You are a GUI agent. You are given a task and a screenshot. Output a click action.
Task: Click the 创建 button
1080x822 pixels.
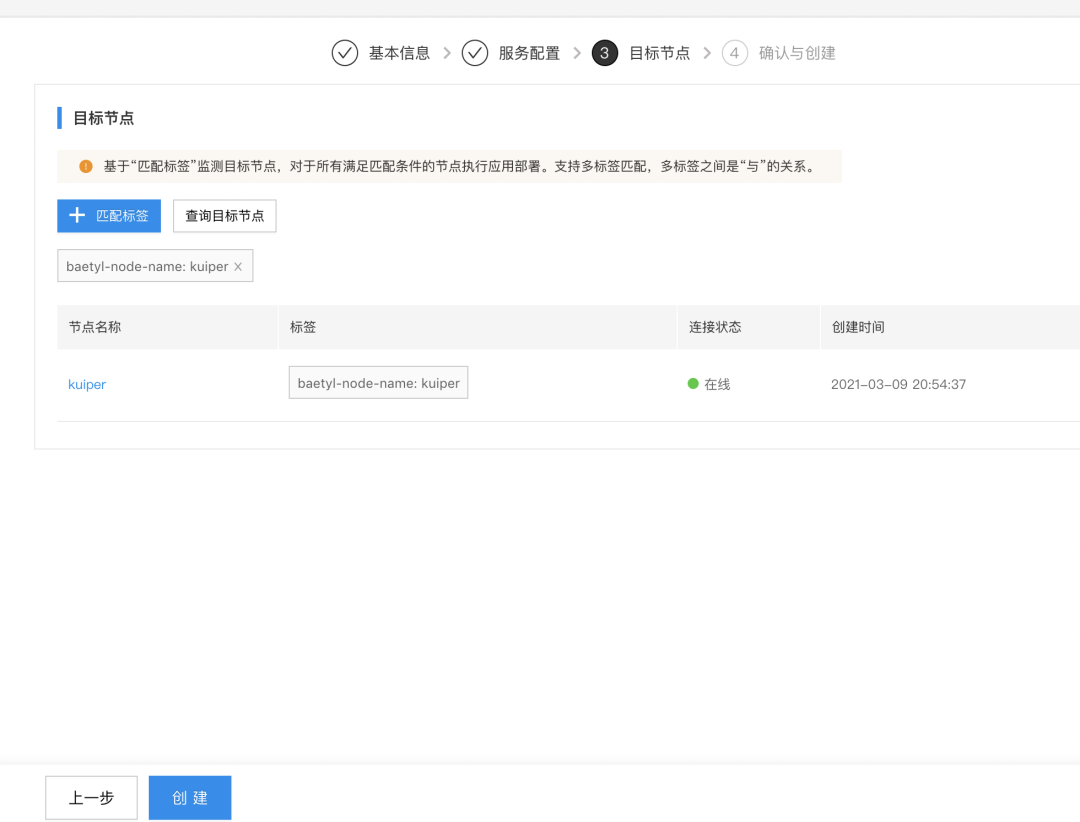pos(190,798)
